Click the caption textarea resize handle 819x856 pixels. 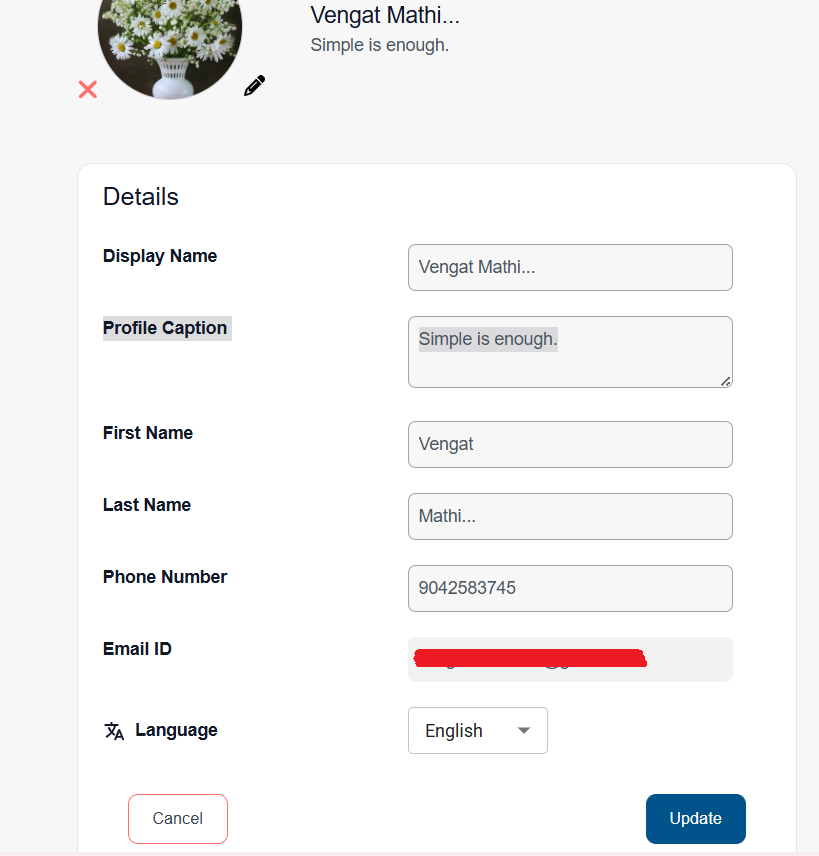pyautogui.click(x=726, y=382)
